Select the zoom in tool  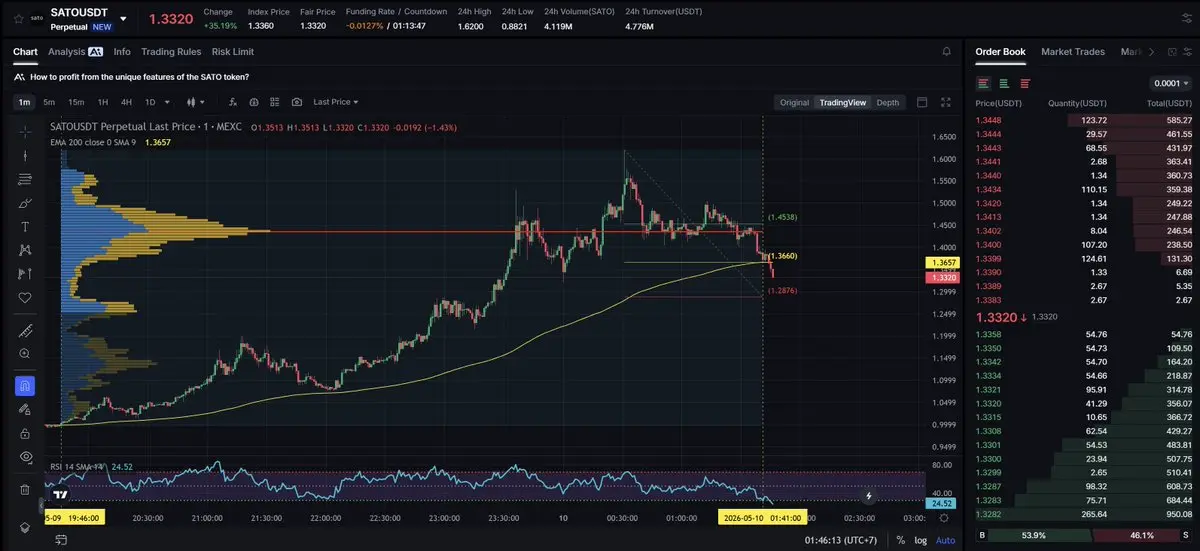click(x=25, y=353)
